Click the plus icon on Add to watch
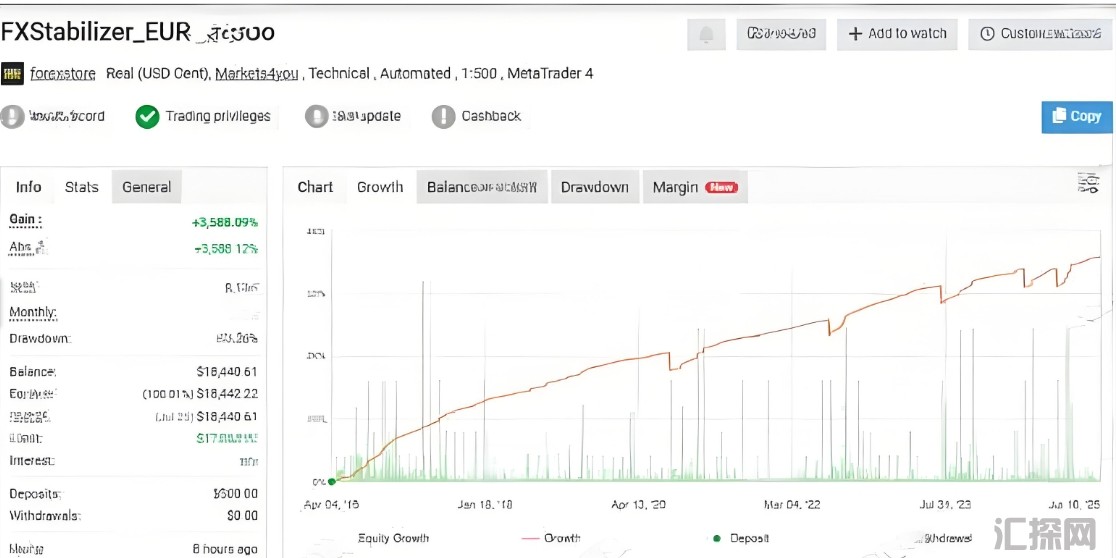 coord(855,34)
